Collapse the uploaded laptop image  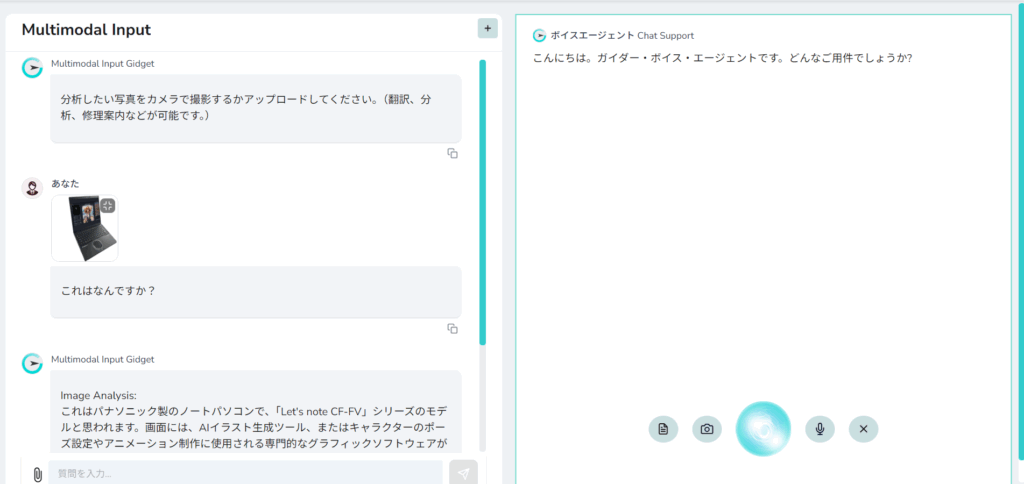point(108,206)
